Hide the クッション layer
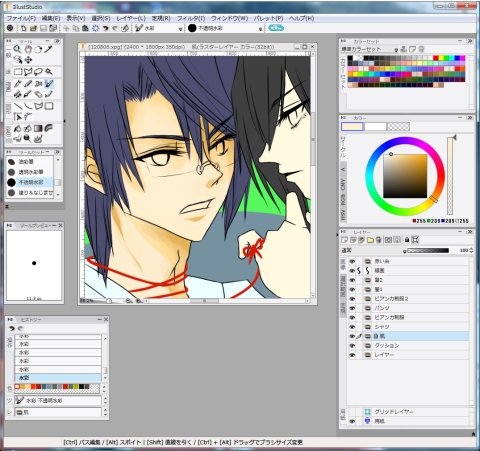 pos(352,345)
